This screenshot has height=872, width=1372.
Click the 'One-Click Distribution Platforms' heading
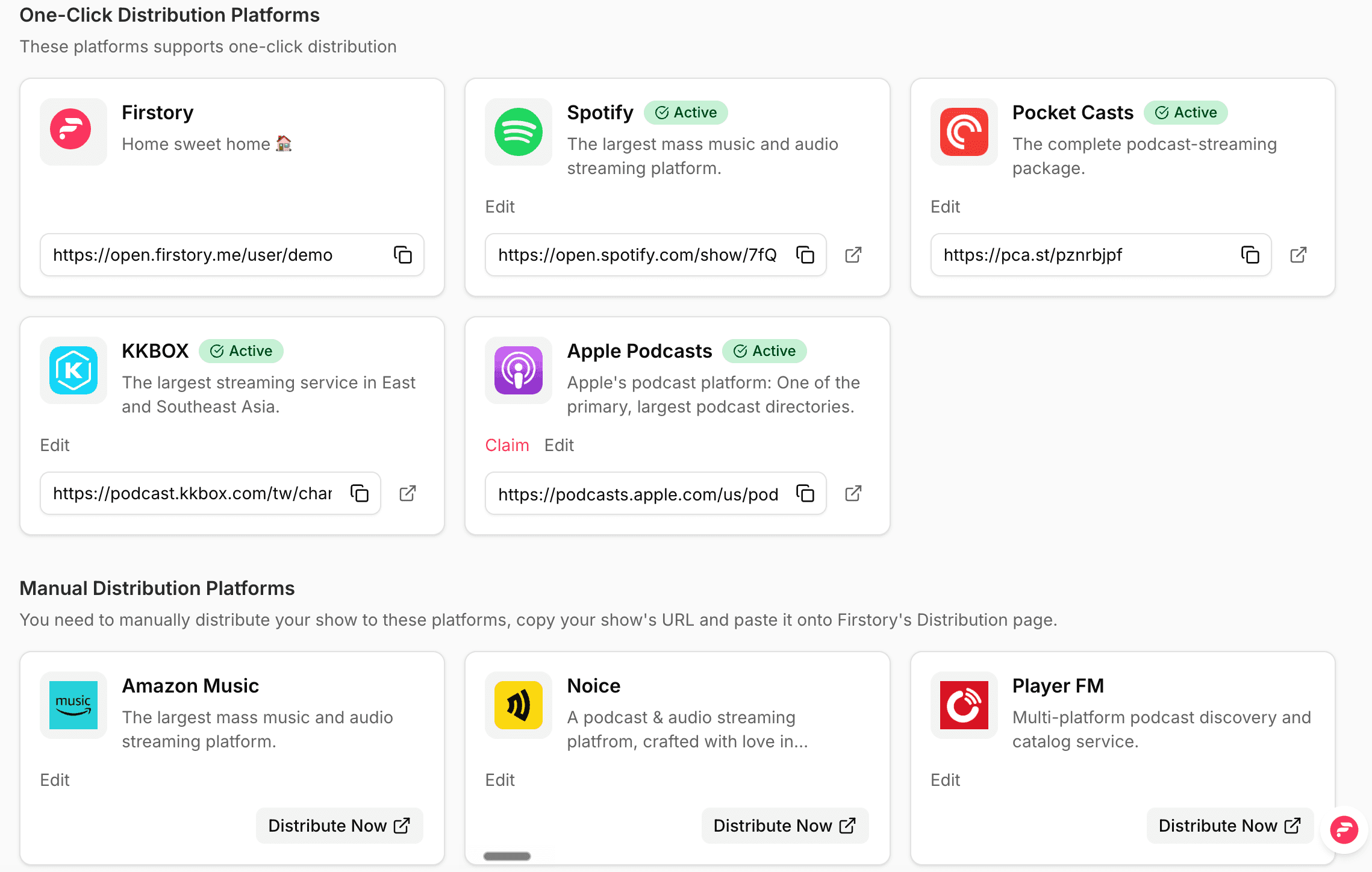click(169, 14)
